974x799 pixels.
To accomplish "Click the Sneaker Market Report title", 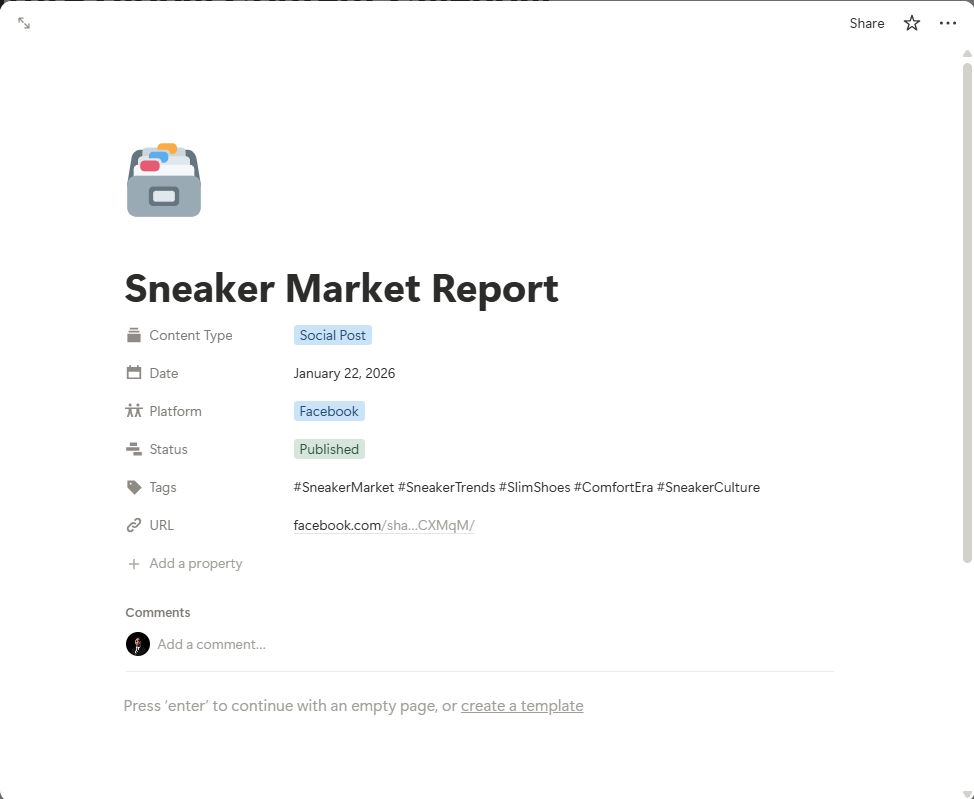I will [341, 289].
